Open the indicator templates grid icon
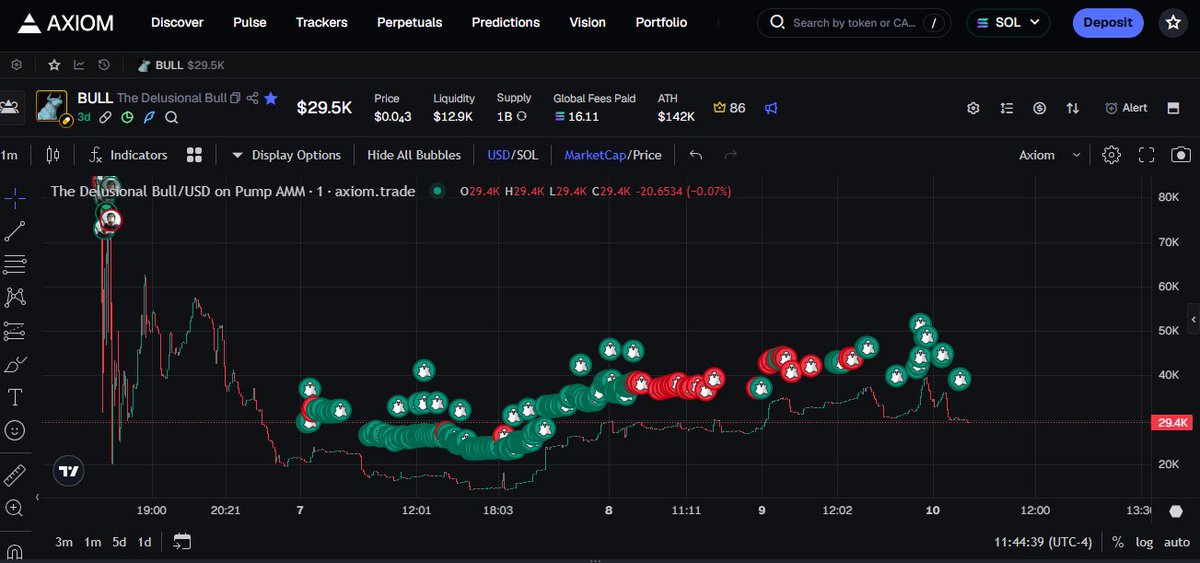1200x563 pixels. [x=195, y=155]
